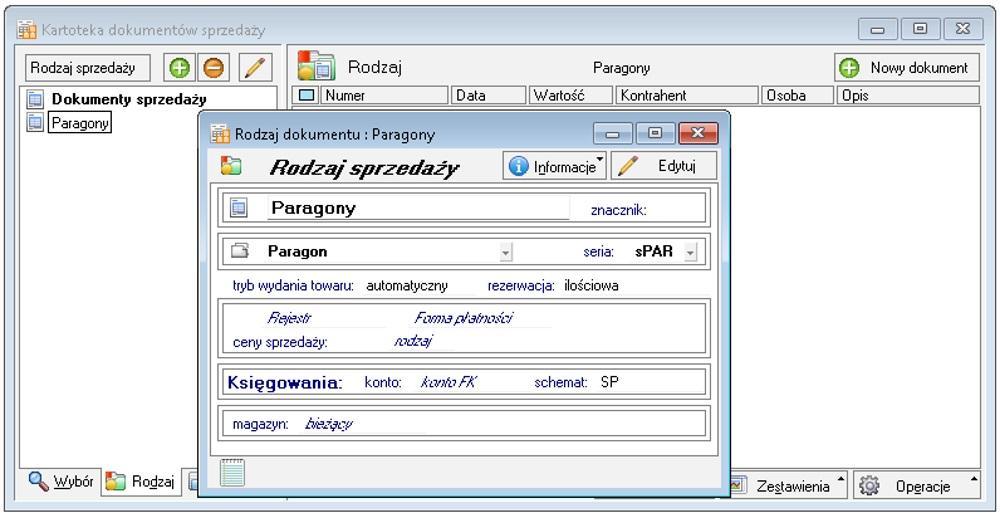This screenshot has width=1000, height=513.
Task: Open Operacje menu button
Action: (916, 486)
